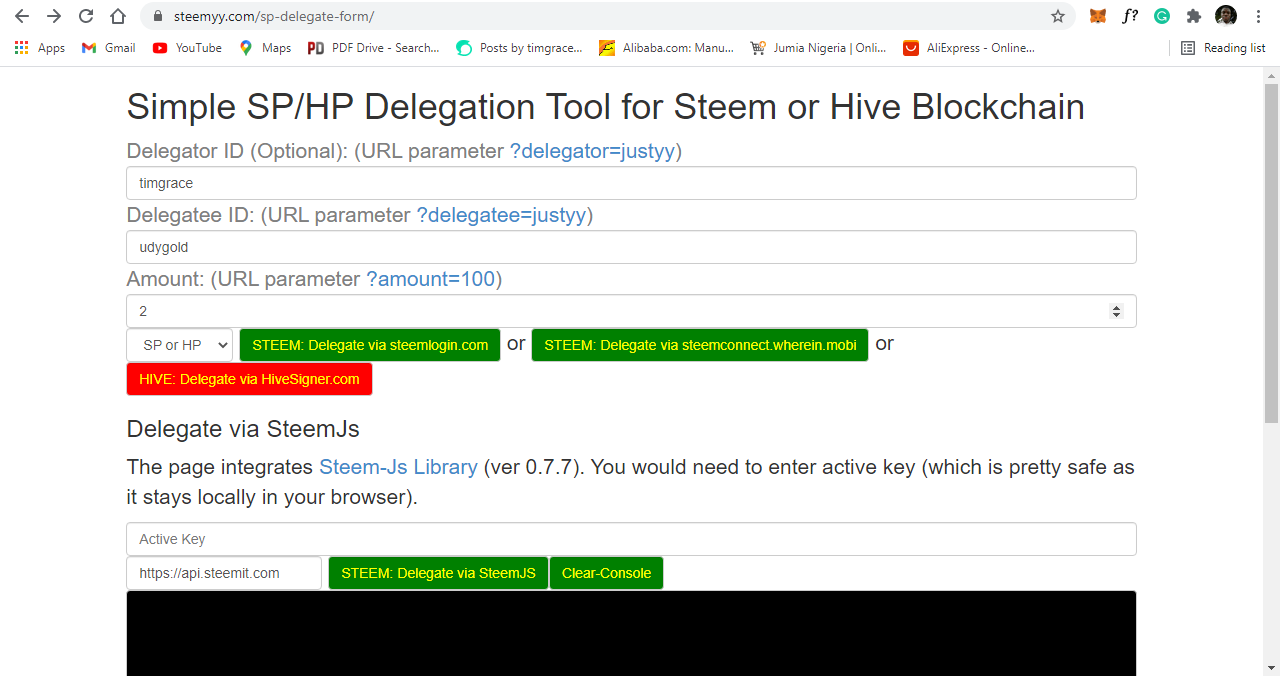Click the Active Key field
The width and height of the screenshot is (1280, 676).
pos(631,539)
